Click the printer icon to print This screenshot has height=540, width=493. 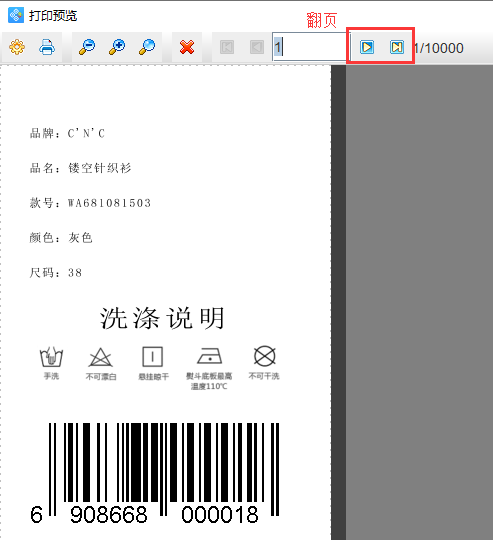[47, 47]
